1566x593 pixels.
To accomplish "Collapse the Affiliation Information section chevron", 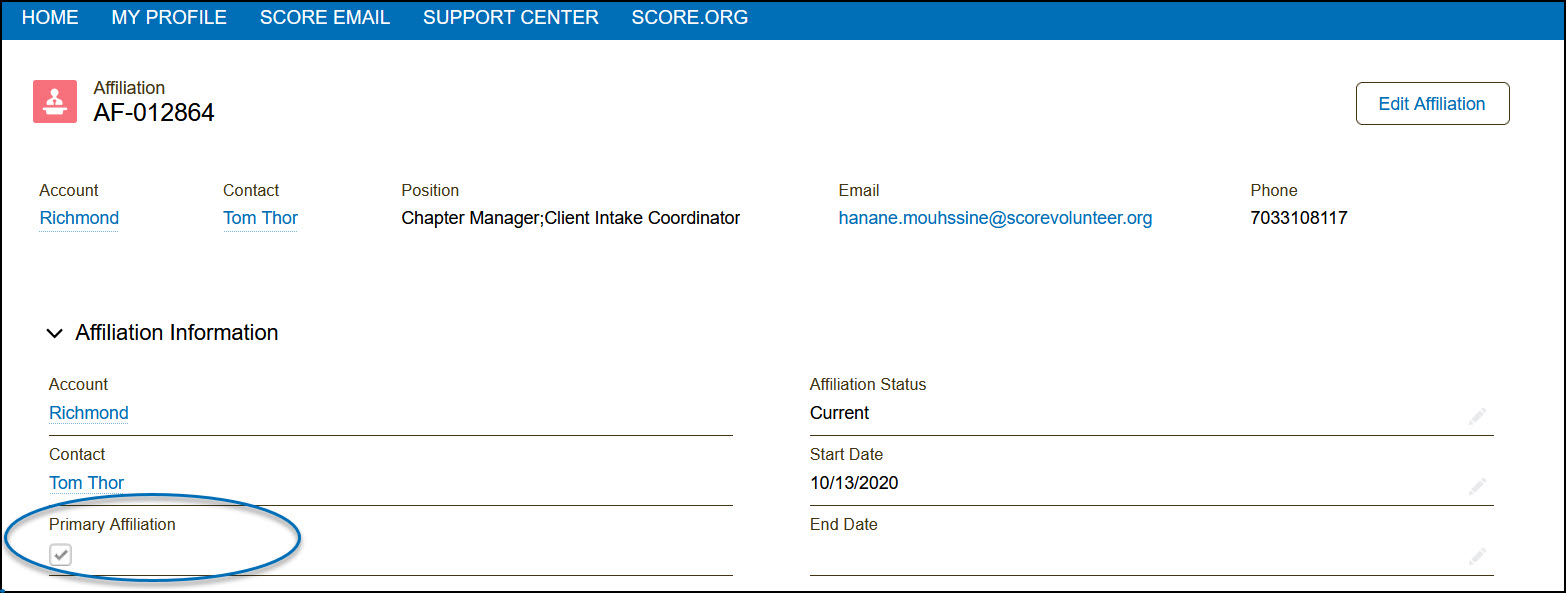I will (55, 334).
